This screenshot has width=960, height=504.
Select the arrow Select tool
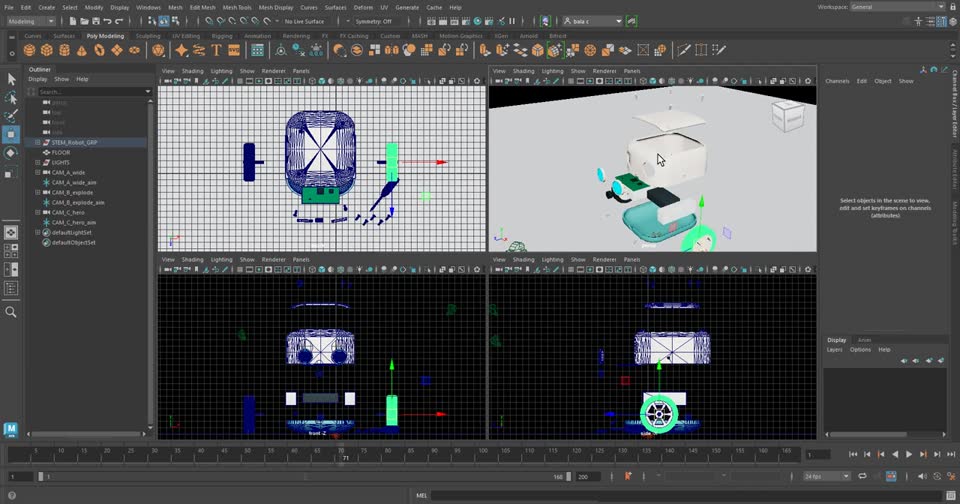click(x=11, y=78)
